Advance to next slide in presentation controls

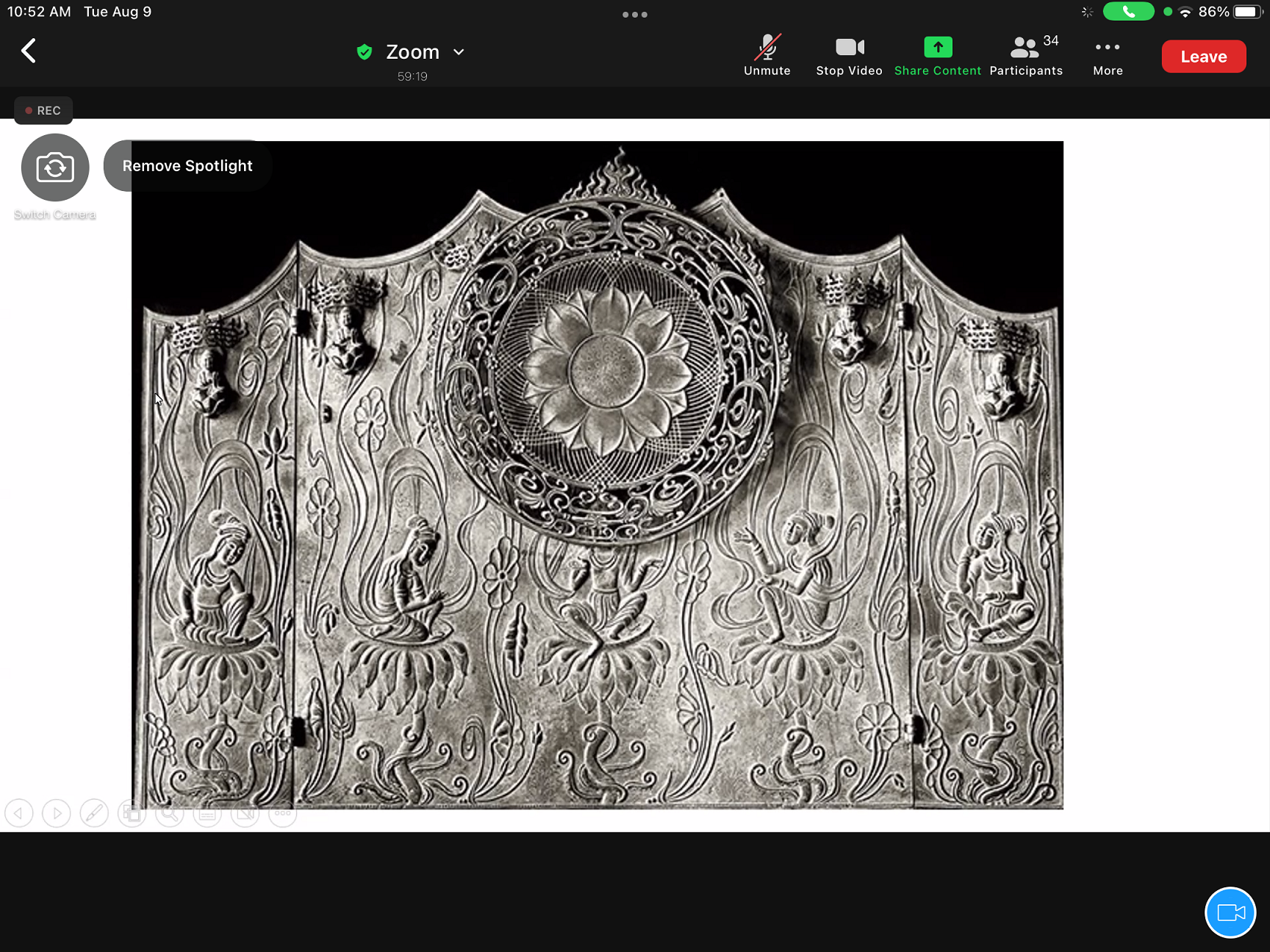tap(57, 813)
